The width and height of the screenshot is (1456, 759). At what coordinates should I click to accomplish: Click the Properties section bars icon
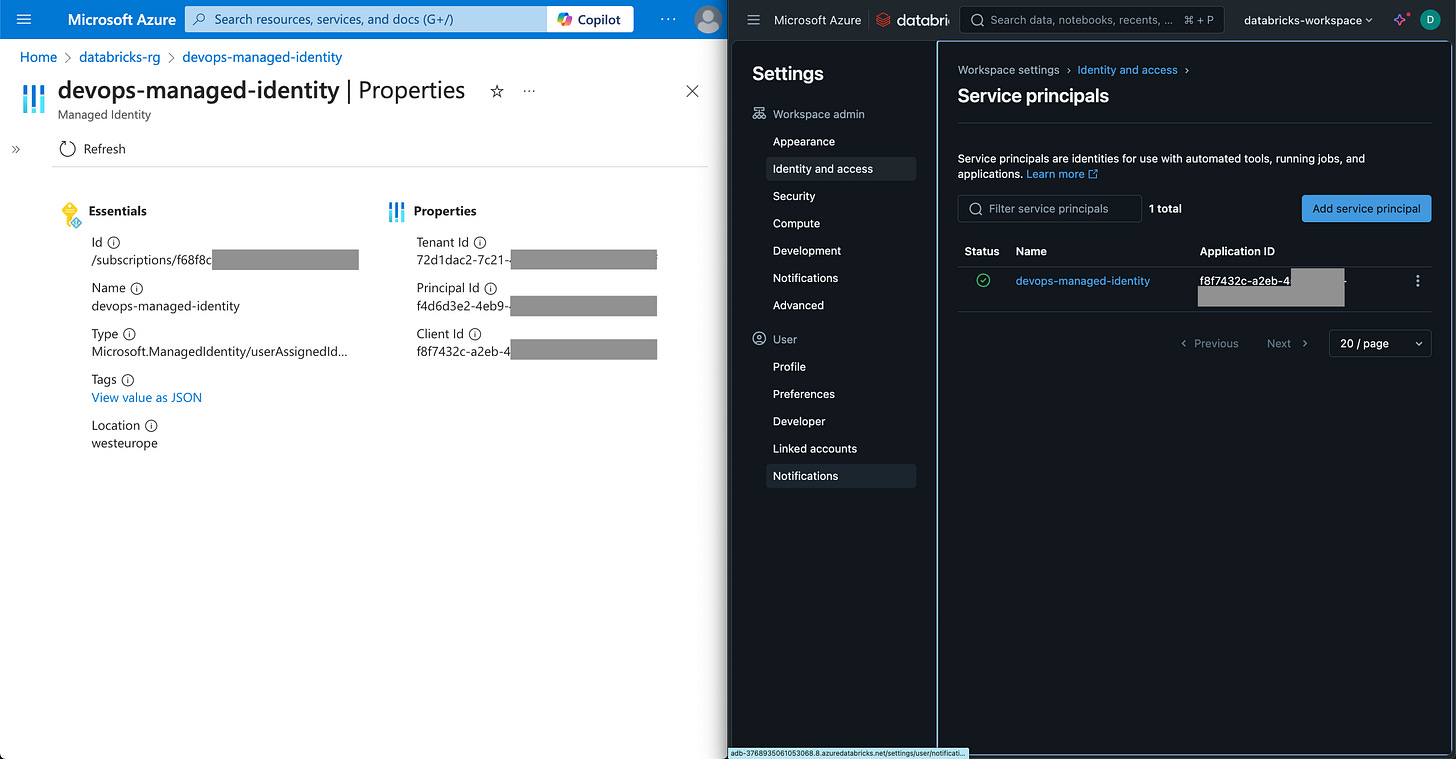[396, 211]
